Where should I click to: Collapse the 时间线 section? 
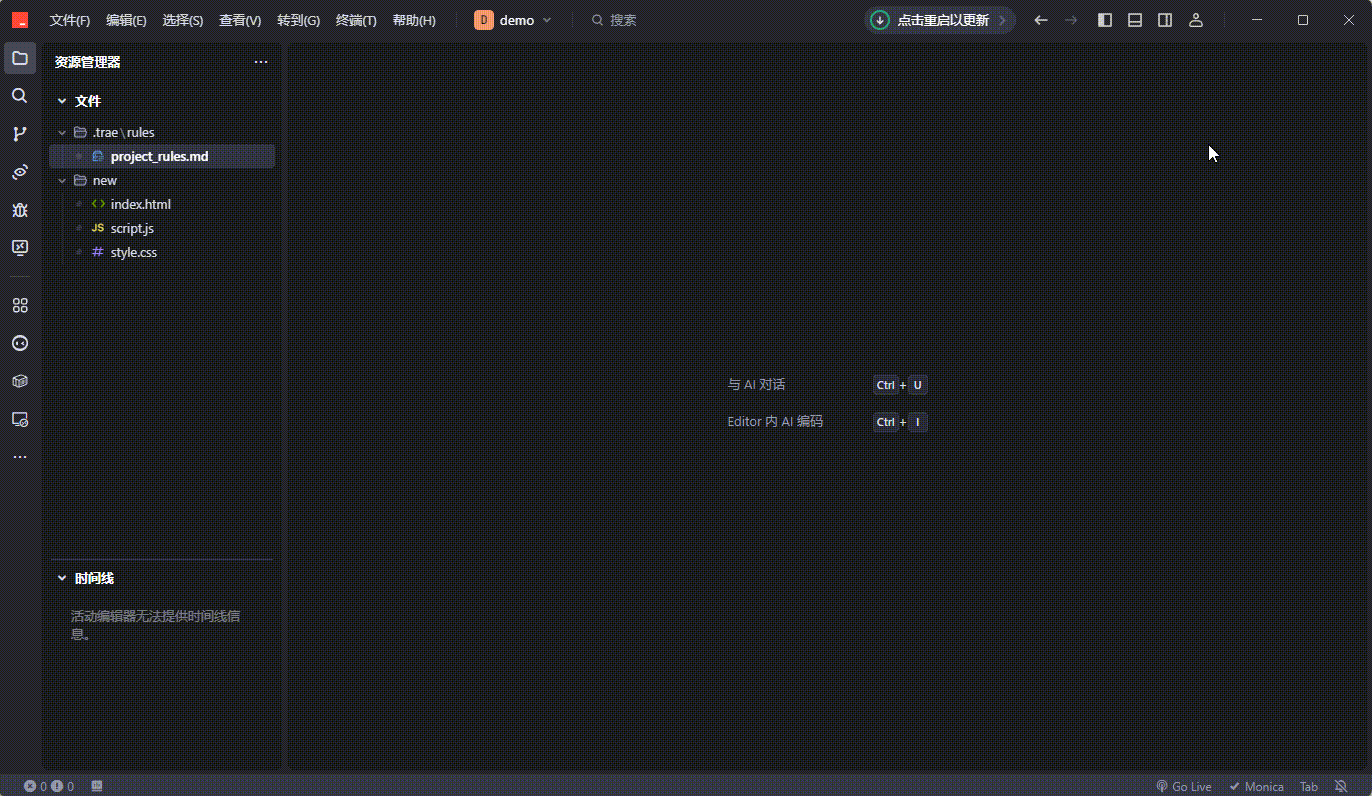coord(62,578)
